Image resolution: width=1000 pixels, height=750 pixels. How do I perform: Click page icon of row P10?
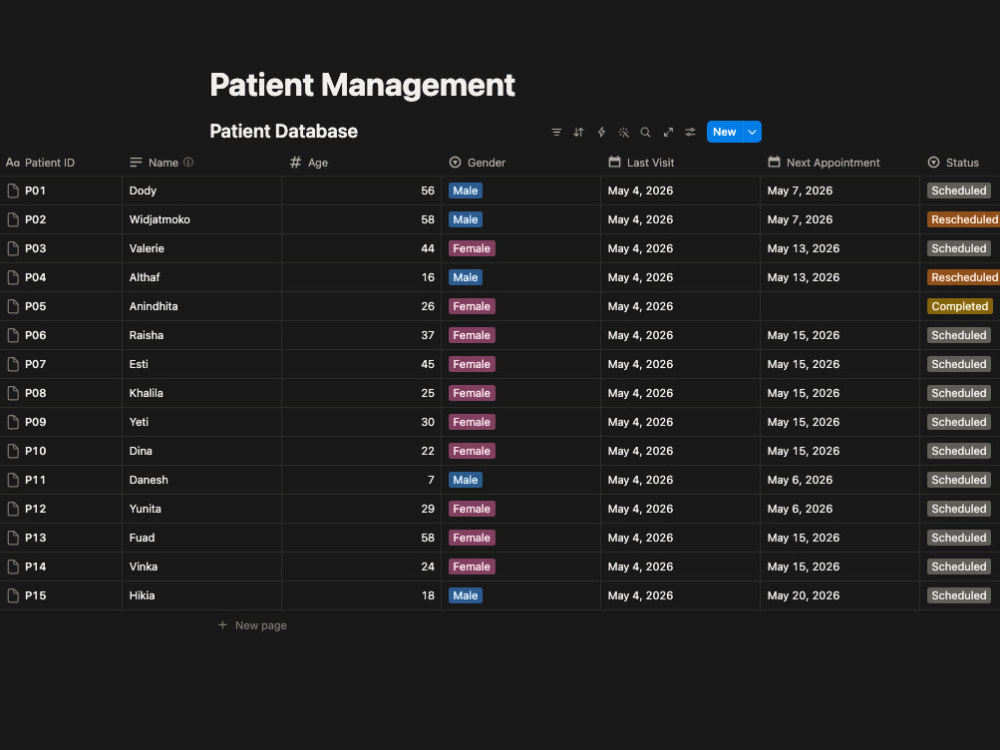13,451
